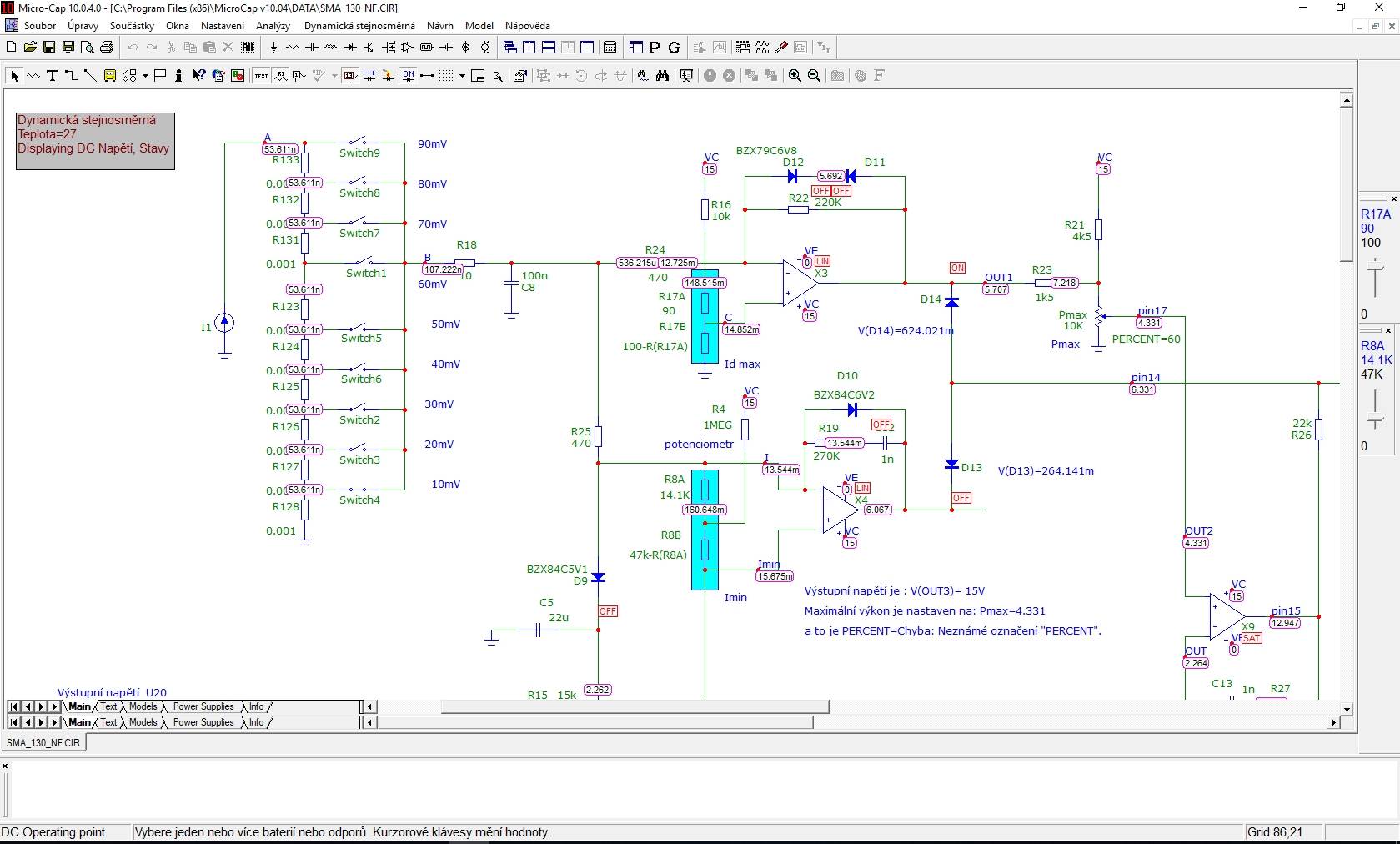Click the Zoom In magnifier
Viewport: 1400px width, 844px height.
click(795, 76)
